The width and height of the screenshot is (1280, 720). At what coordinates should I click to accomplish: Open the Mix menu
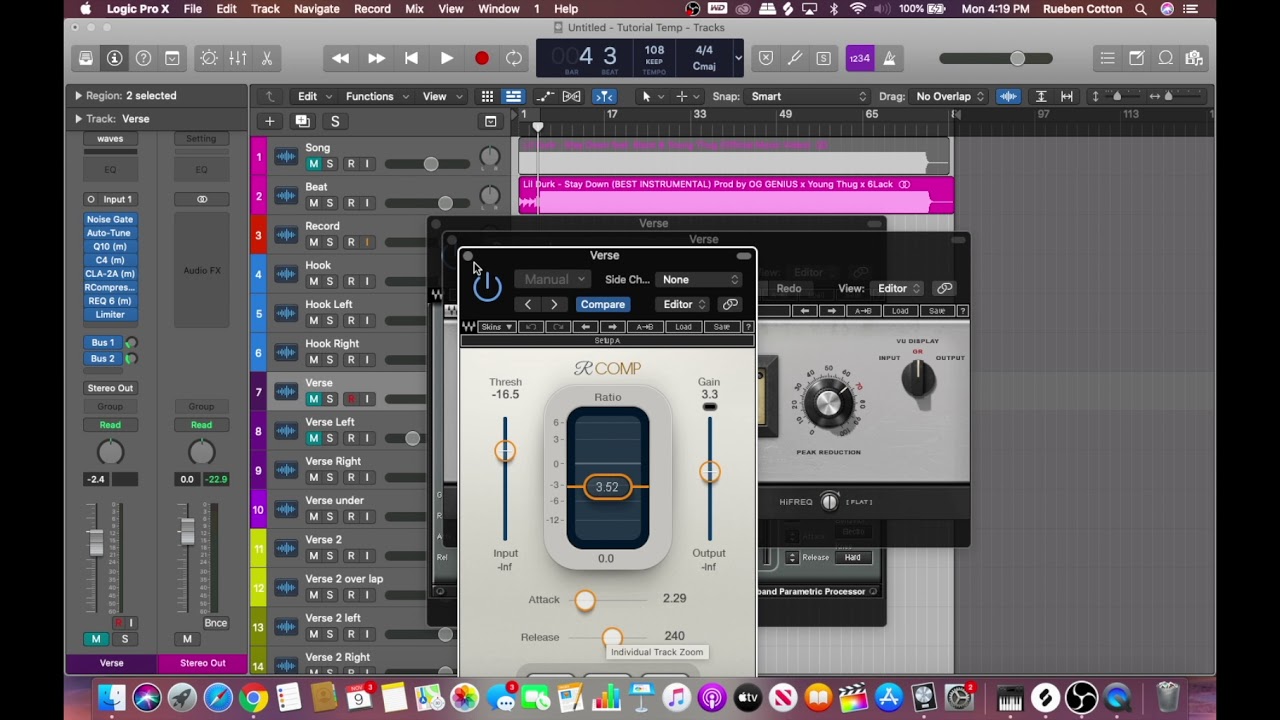pos(414,9)
